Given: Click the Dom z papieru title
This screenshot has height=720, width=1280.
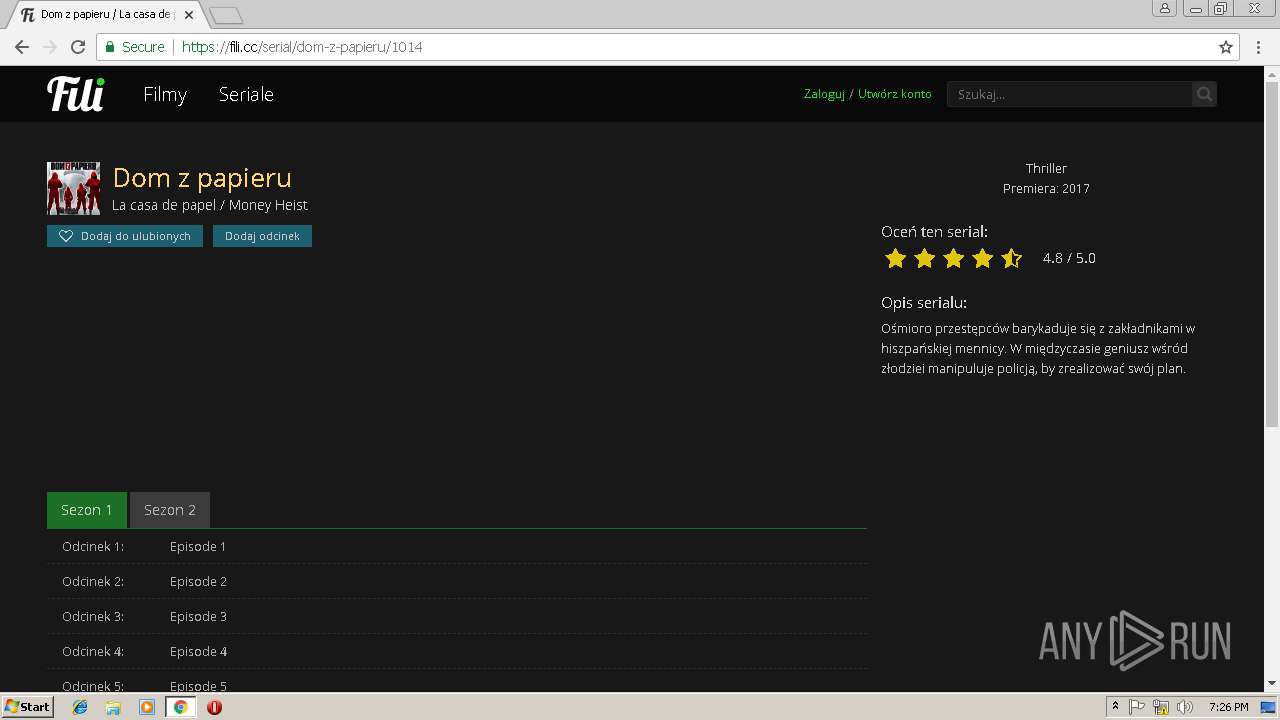Looking at the screenshot, I should pyautogui.click(x=202, y=178).
